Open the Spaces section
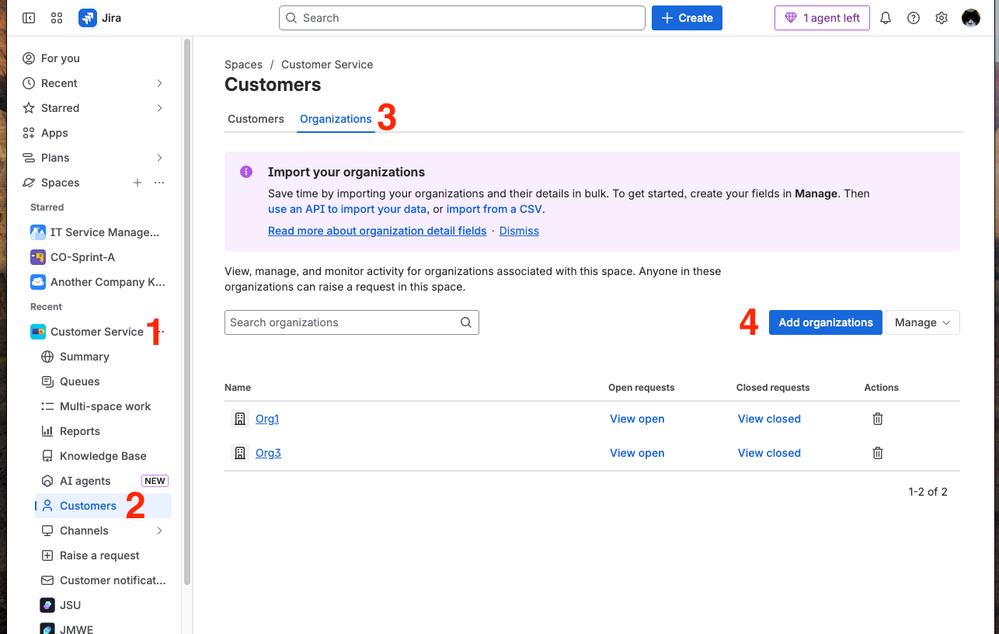The height and width of the screenshot is (634, 999). [x=61, y=183]
